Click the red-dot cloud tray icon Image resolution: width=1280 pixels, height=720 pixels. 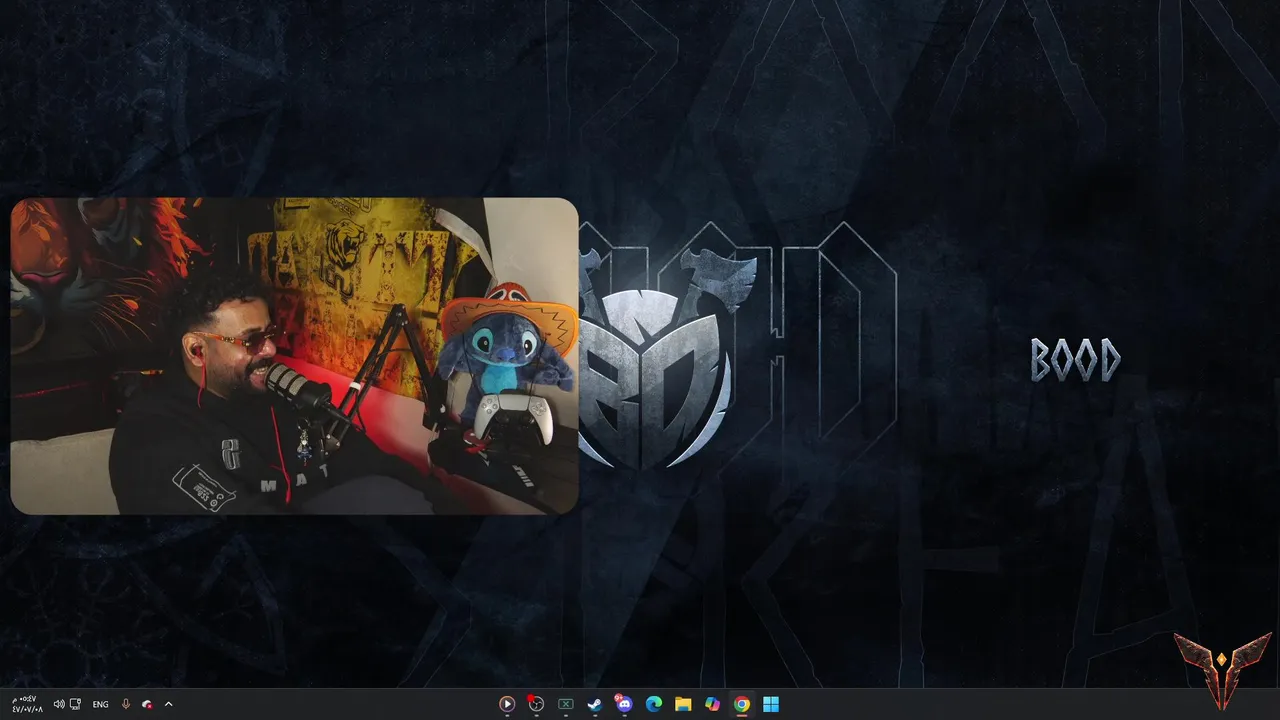tap(147, 704)
